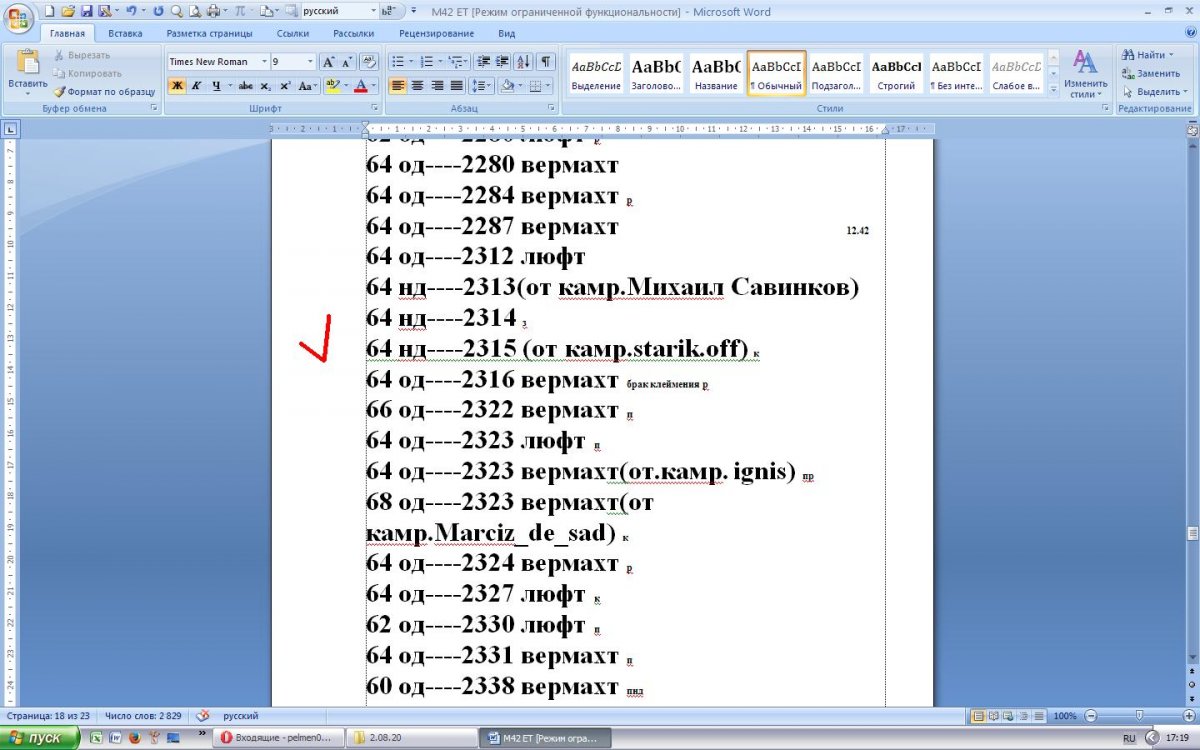This screenshot has width=1200, height=750.
Task: Click the text highlight color button
Action: pyautogui.click(x=333, y=86)
